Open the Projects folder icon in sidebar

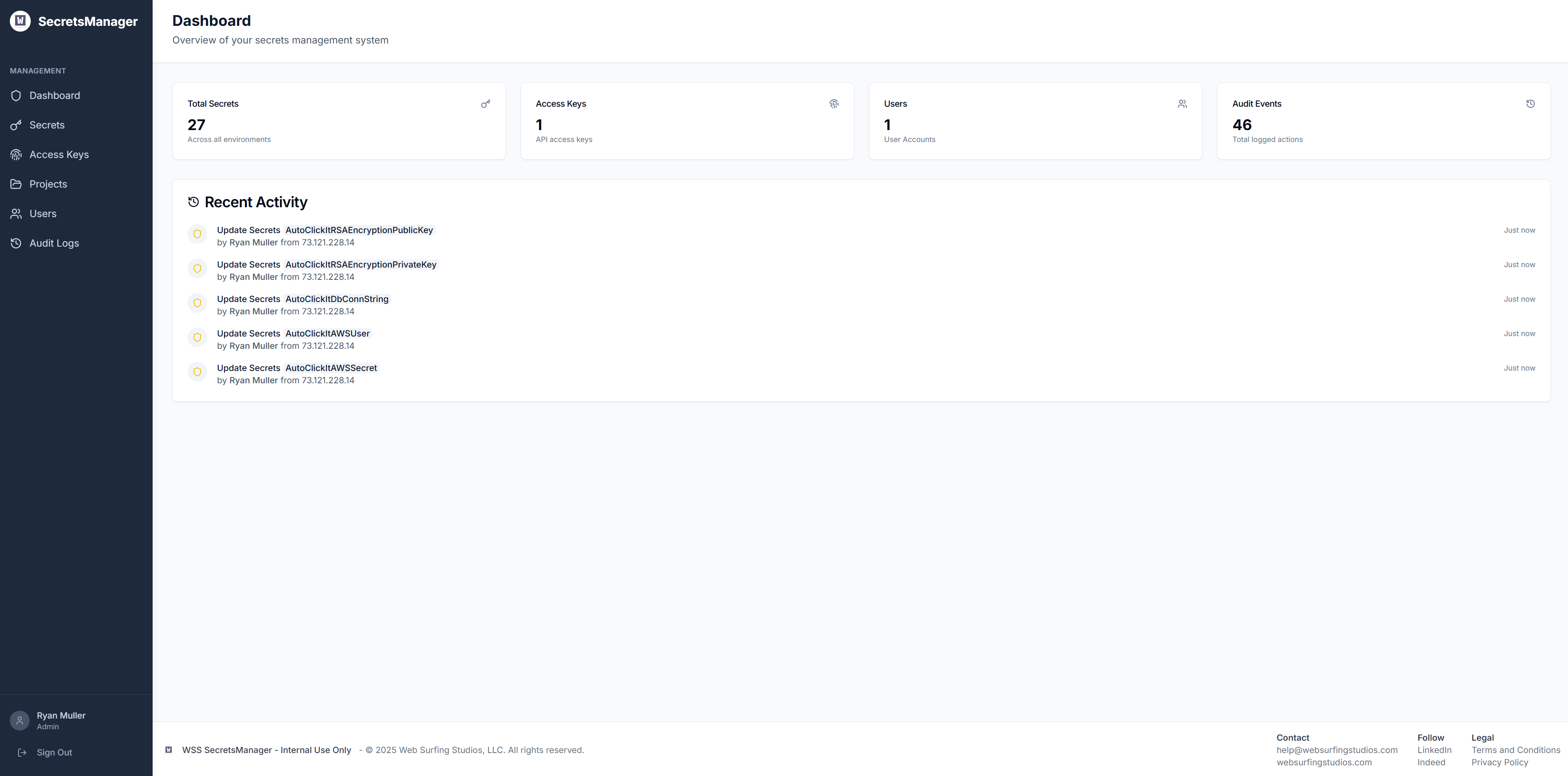[x=16, y=184]
